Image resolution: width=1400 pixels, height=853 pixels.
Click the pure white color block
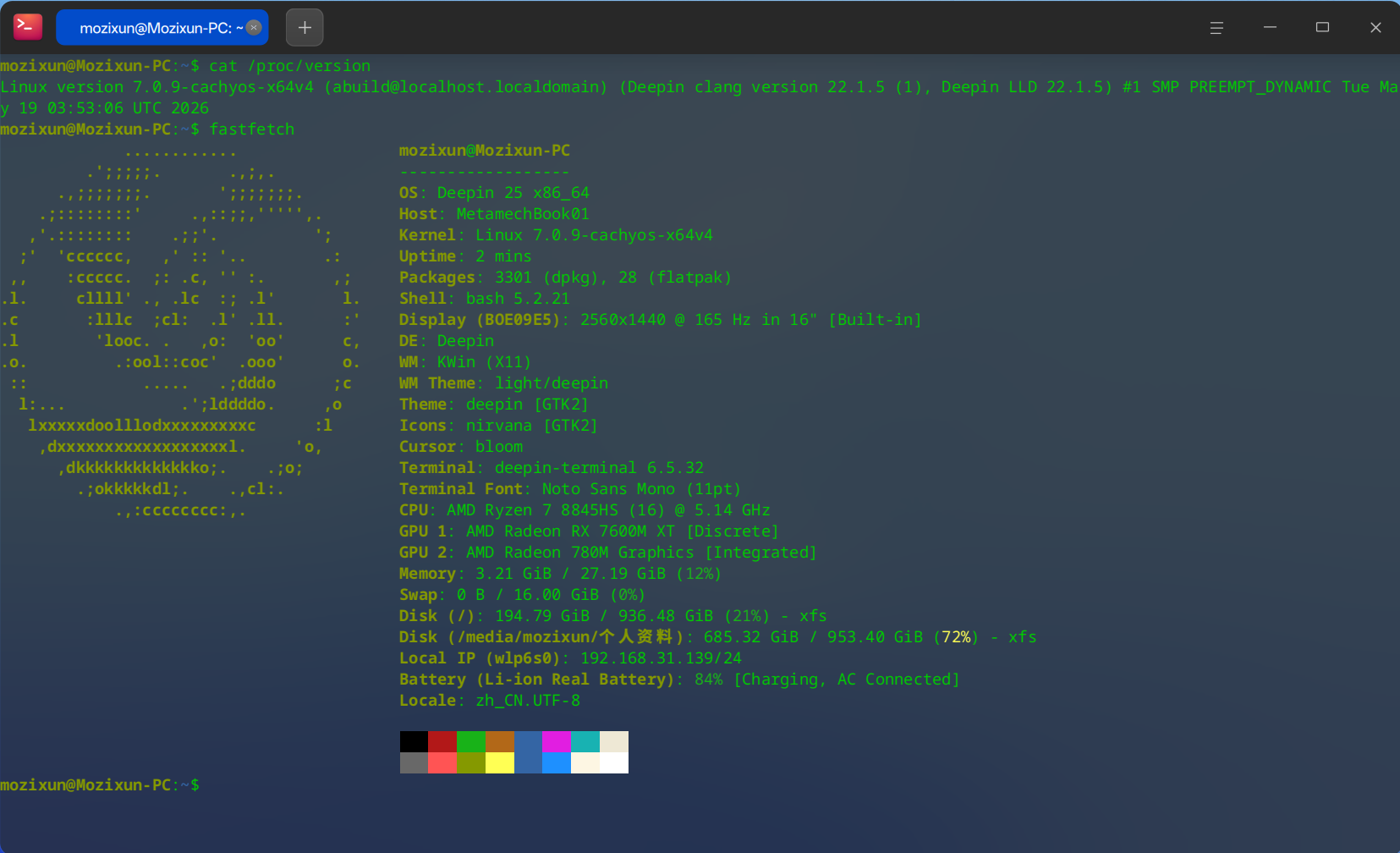point(614,763)
